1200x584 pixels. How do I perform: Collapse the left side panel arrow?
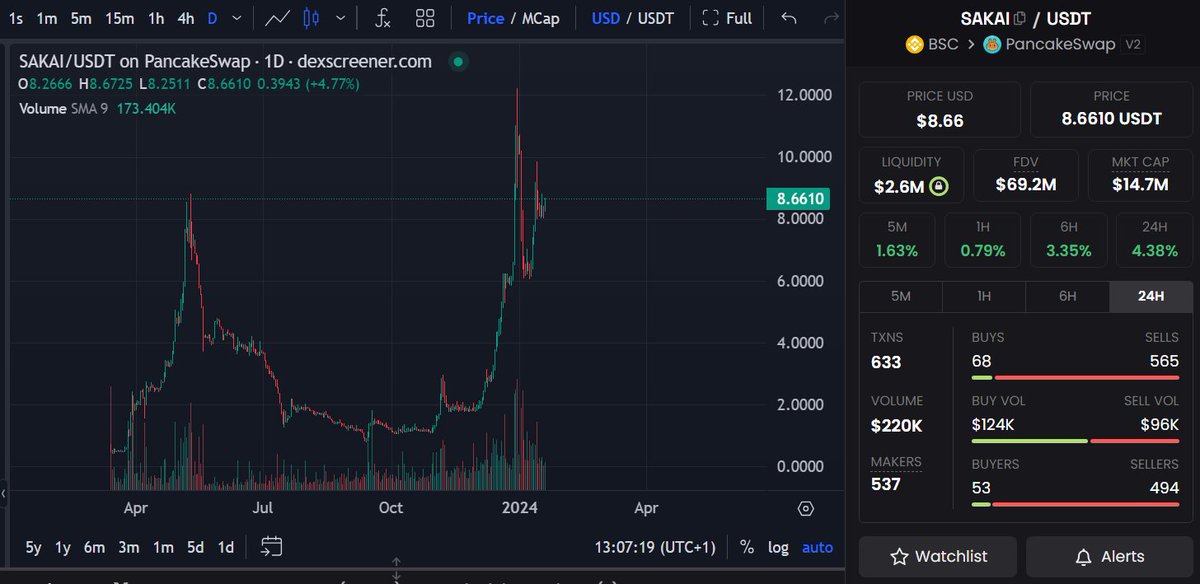click(x=4, y=493)
